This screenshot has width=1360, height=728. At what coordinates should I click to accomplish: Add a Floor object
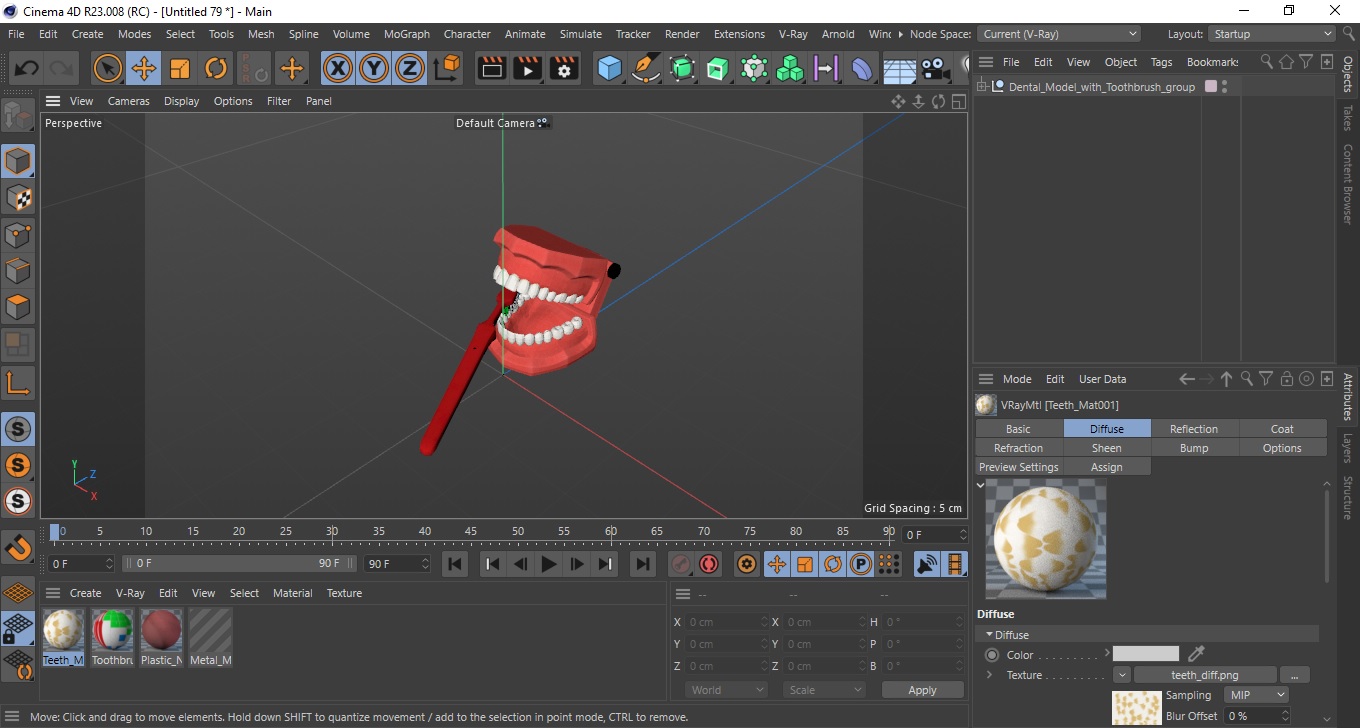coord(899,68)
